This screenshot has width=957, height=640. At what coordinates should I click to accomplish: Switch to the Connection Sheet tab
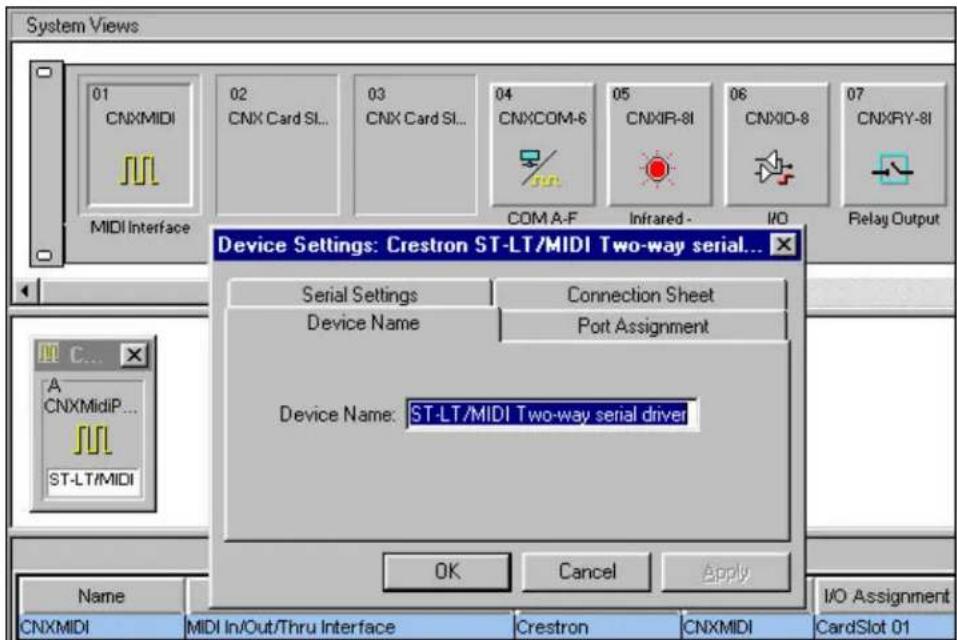[x=640, y=294]
